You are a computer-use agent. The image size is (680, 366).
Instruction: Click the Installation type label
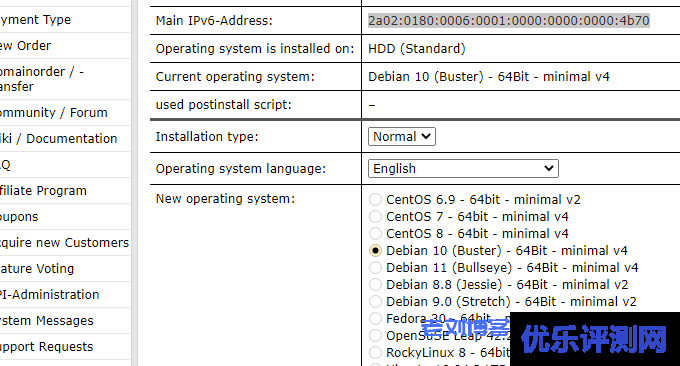[207, 137]
